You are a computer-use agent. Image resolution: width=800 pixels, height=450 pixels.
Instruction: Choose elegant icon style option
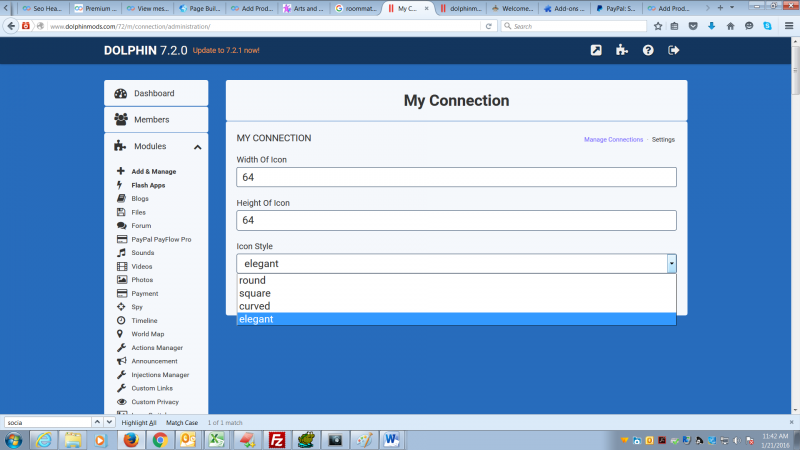pos(456,319)
